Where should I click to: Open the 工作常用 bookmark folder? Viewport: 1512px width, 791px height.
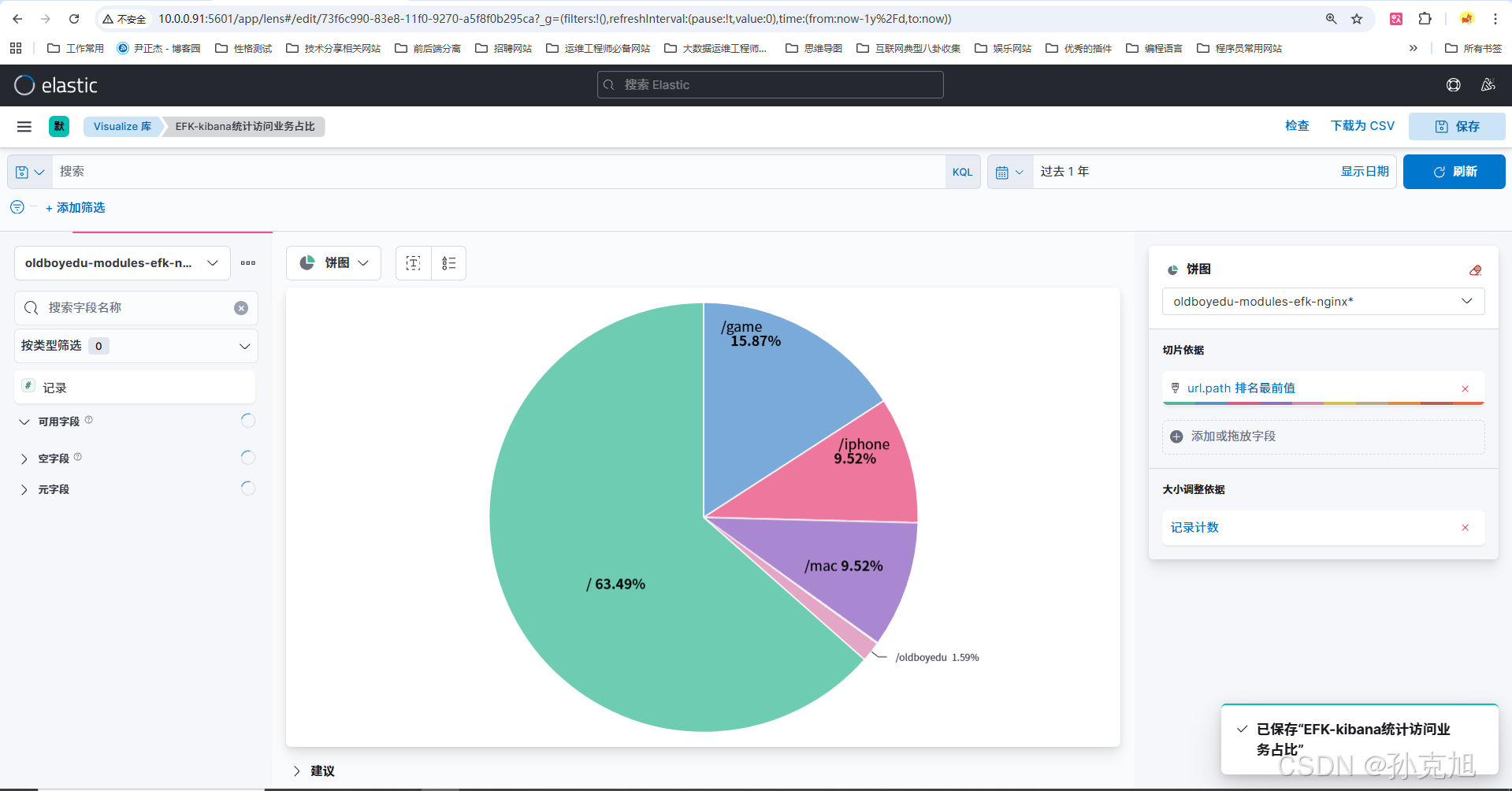76,48
